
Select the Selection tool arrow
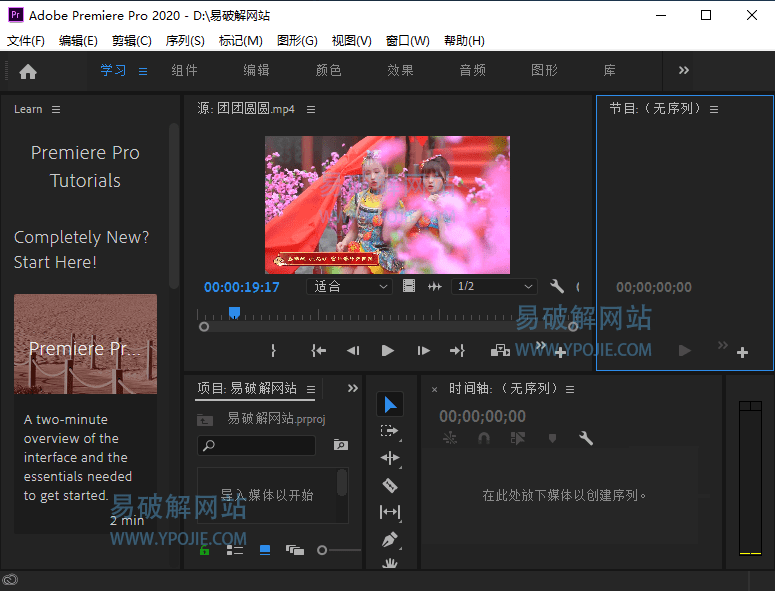pyautogui.click(x=390, y=405)
